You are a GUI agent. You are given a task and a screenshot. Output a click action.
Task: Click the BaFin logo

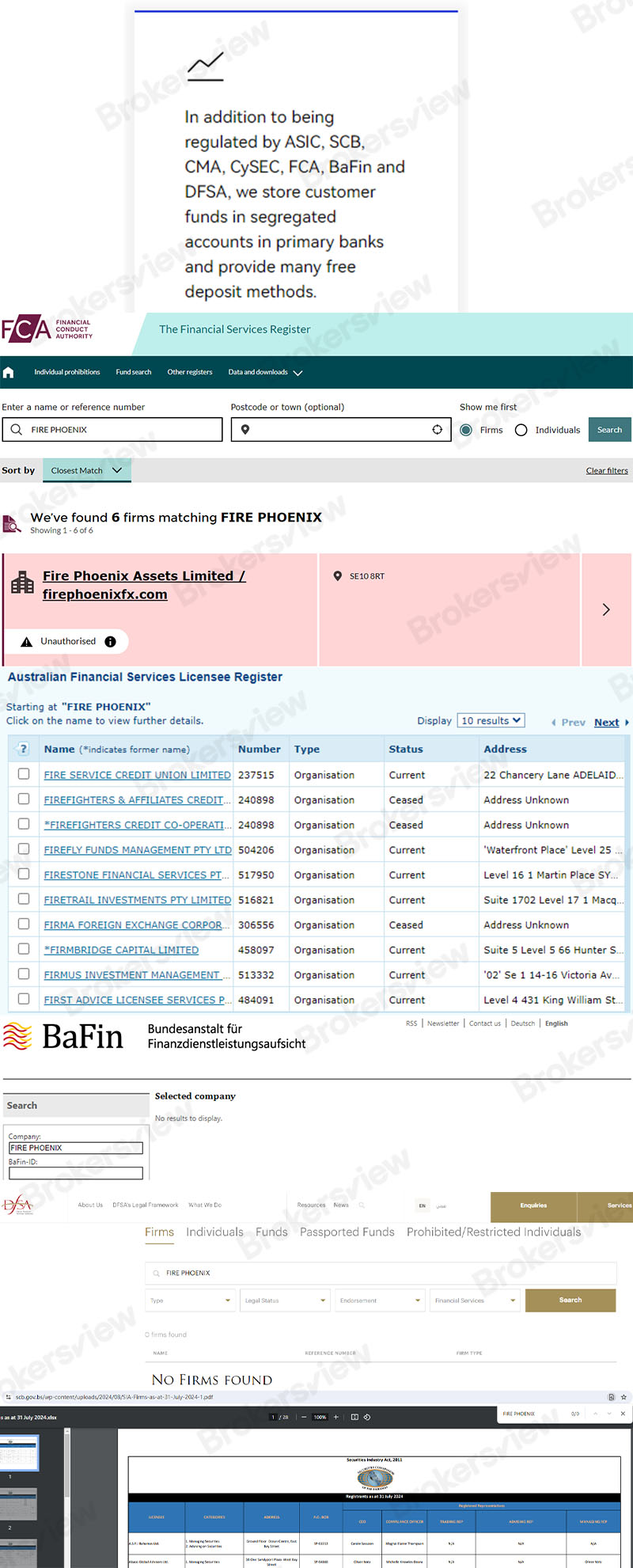coord(63,1036)
